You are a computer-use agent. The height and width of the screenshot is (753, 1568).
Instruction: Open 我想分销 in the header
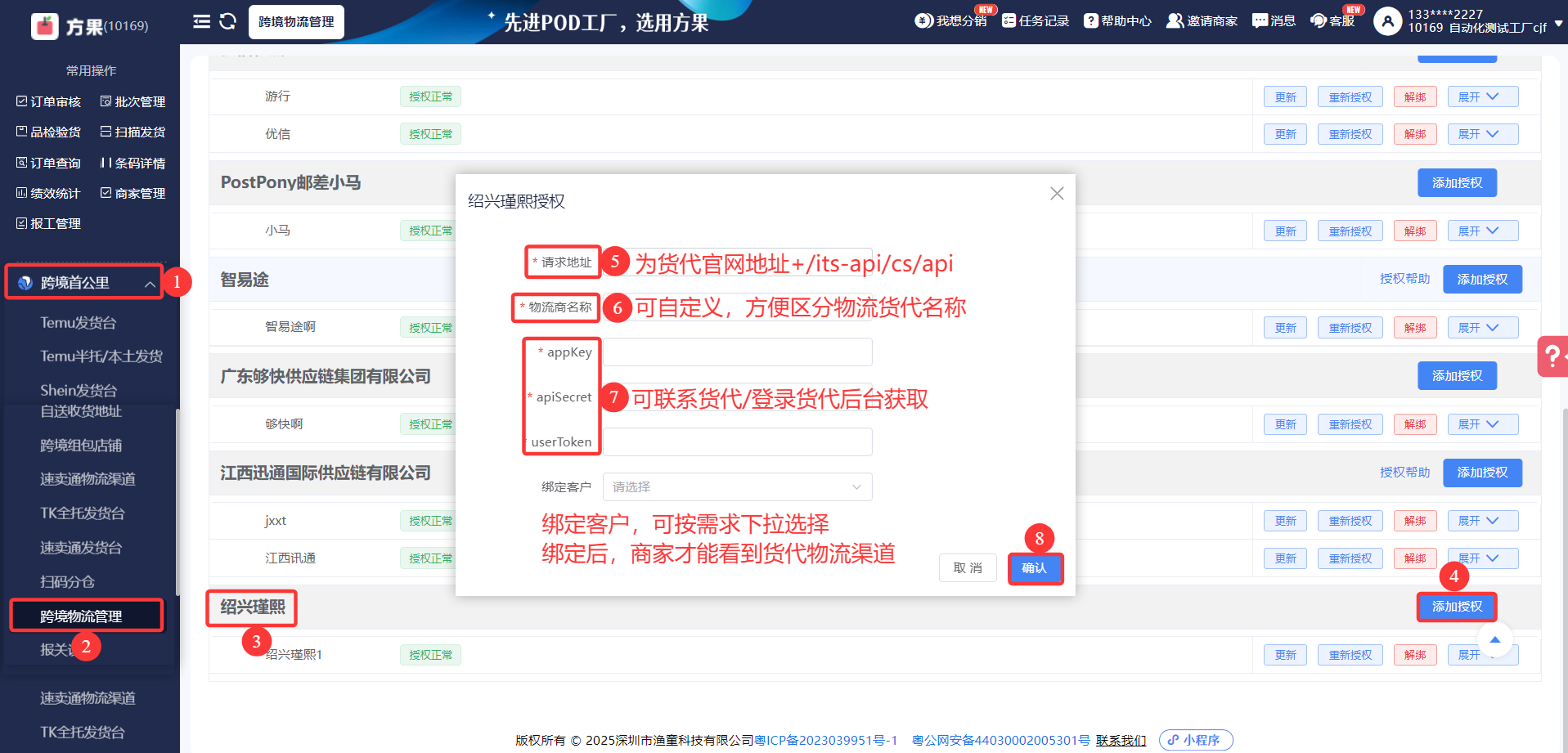point(950,20)
